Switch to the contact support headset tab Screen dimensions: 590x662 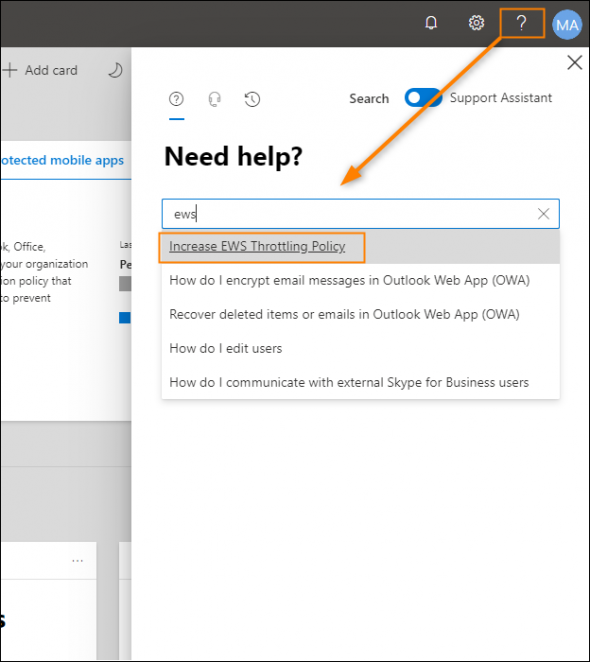pyautogui.click(x=215, y=99)
